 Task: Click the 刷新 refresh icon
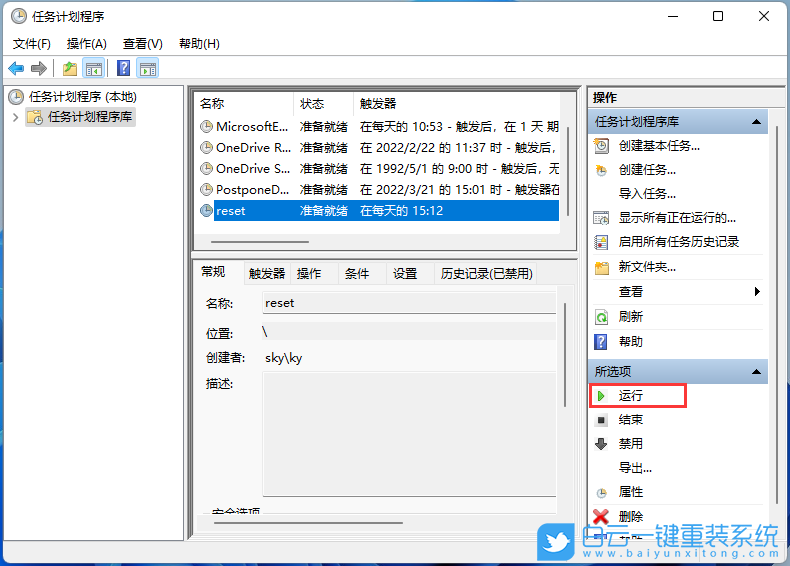tap(601, 317)
